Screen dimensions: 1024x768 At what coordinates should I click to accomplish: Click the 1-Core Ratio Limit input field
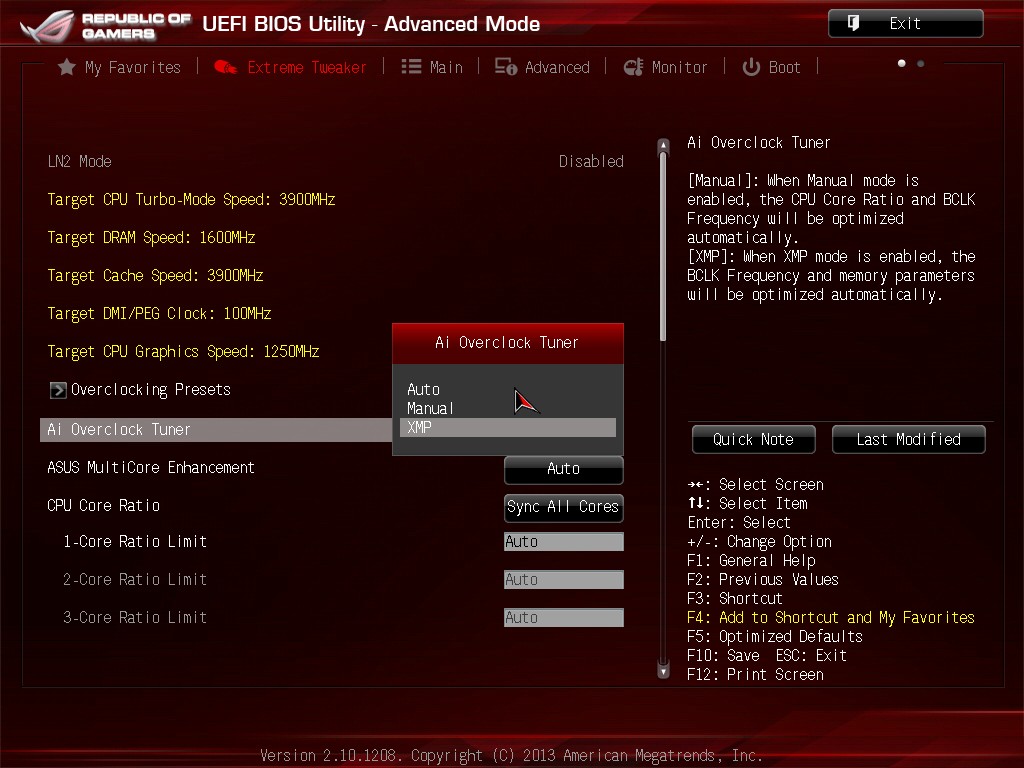(x=563, y=542)
